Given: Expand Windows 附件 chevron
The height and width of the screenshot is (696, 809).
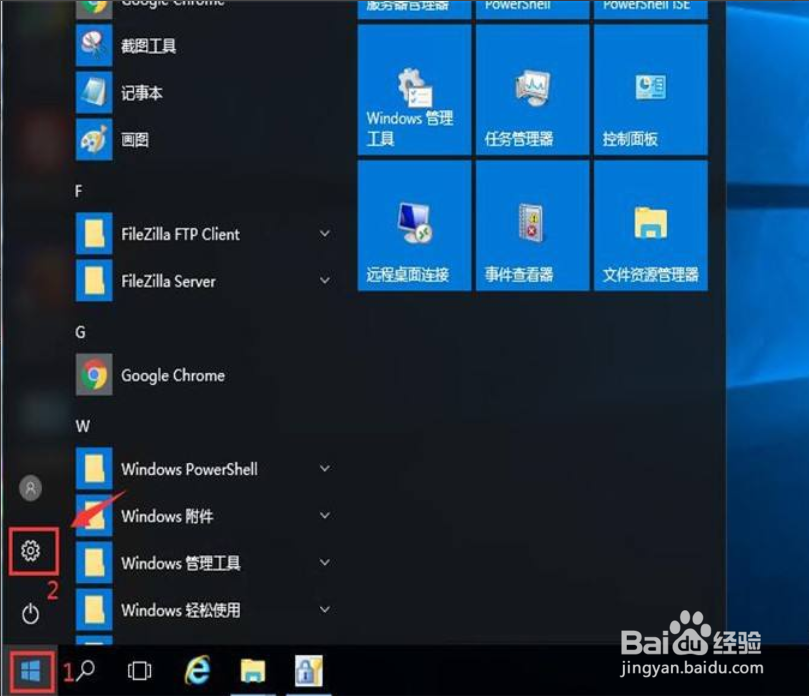Looking at the screenshot, I should point(325,515).
